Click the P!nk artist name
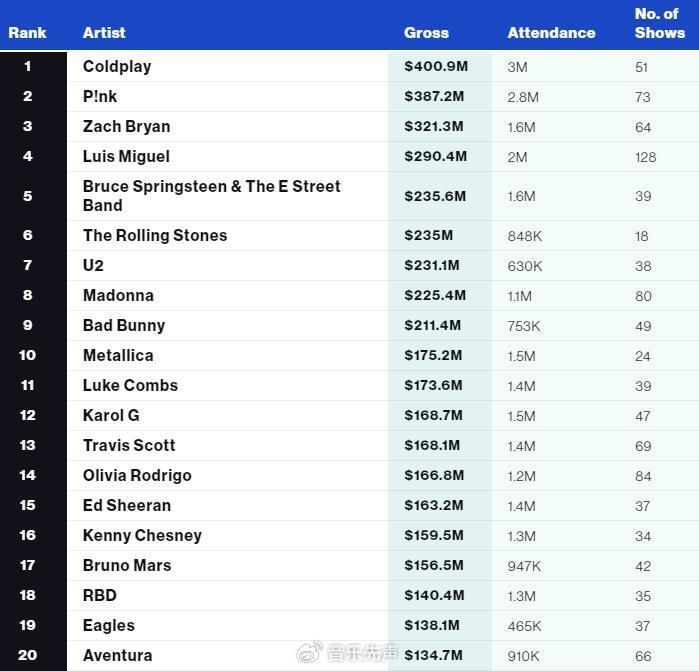The width and height of the screenshot is (699, 671). 100,96
